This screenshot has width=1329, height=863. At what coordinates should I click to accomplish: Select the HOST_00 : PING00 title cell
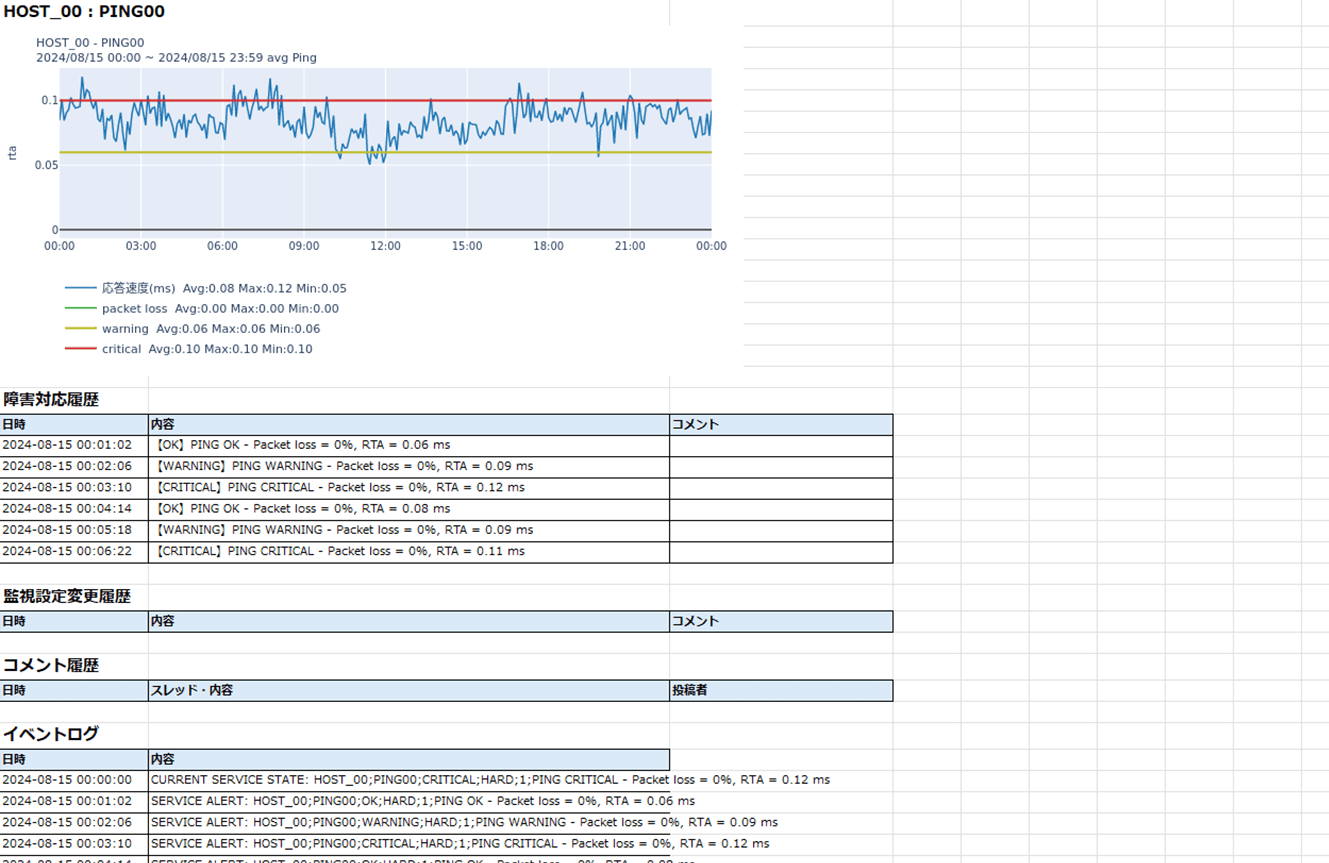(84, 12)
